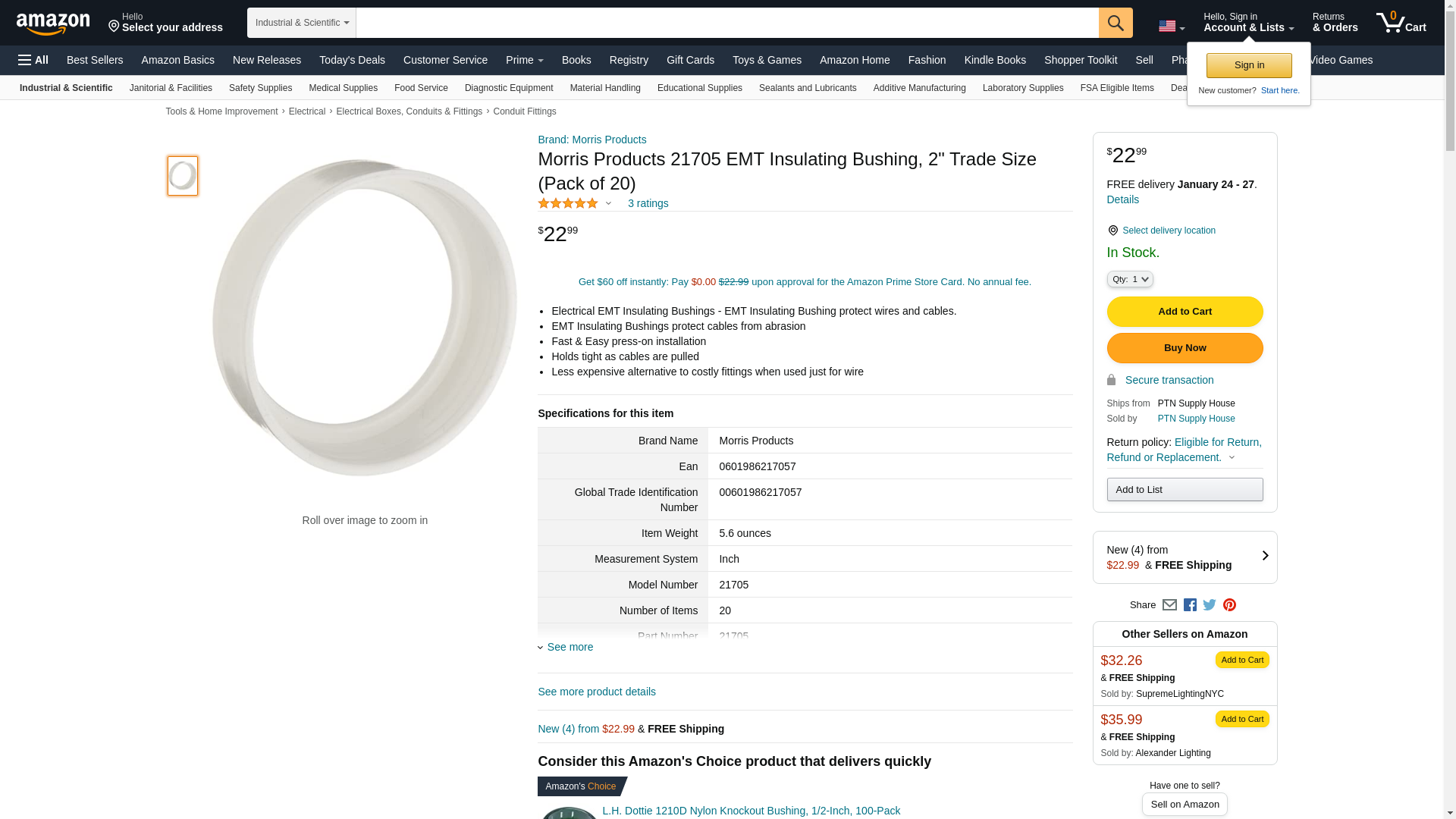Go to Safety Supplies category tab
This screenshot has height=819, width=1456.
point(260,88)
